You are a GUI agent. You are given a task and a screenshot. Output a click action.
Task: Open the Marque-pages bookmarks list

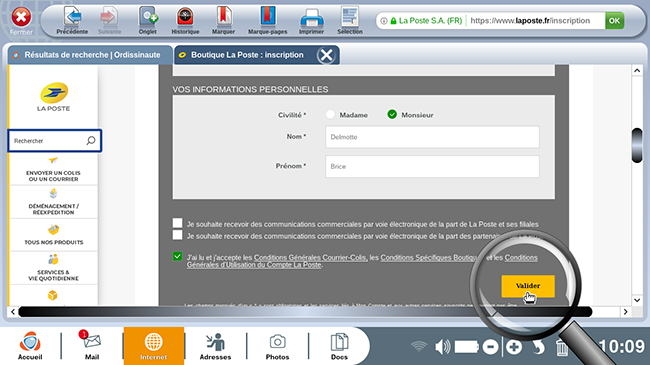(x=267, y=21)
